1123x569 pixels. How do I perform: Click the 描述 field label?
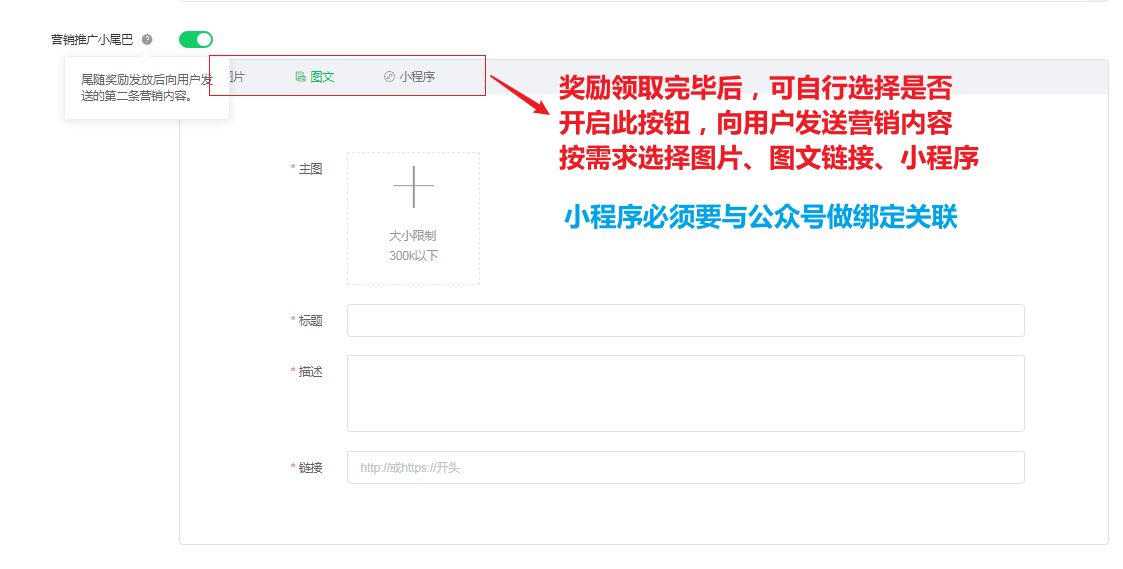click(310, 372)
